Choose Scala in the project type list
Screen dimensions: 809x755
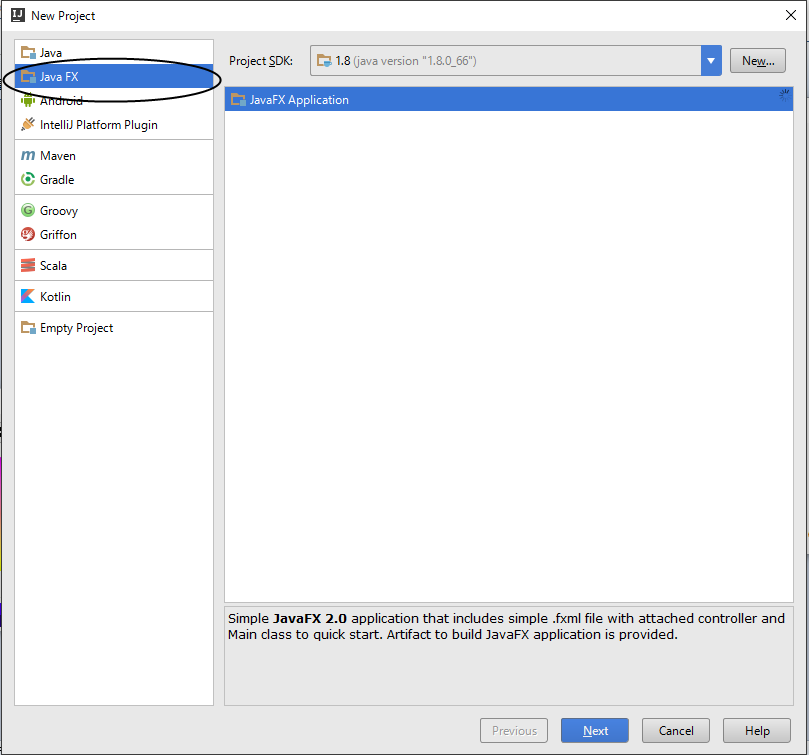(114, 265)
